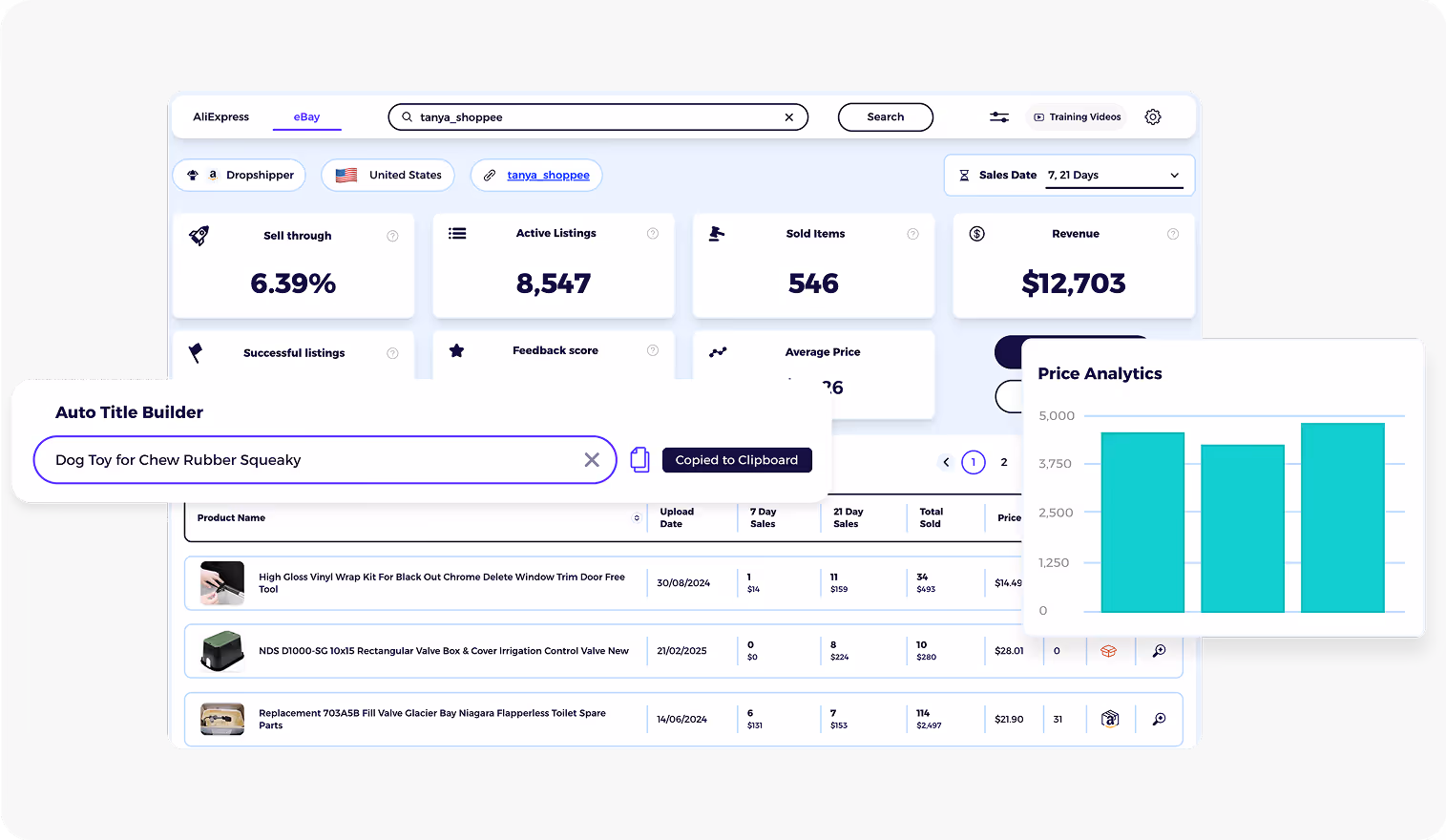Click the magnifier for Replacement 703A5B Fill Valve
This screenshot has width=1446, height=840.
pos(1159,719)
